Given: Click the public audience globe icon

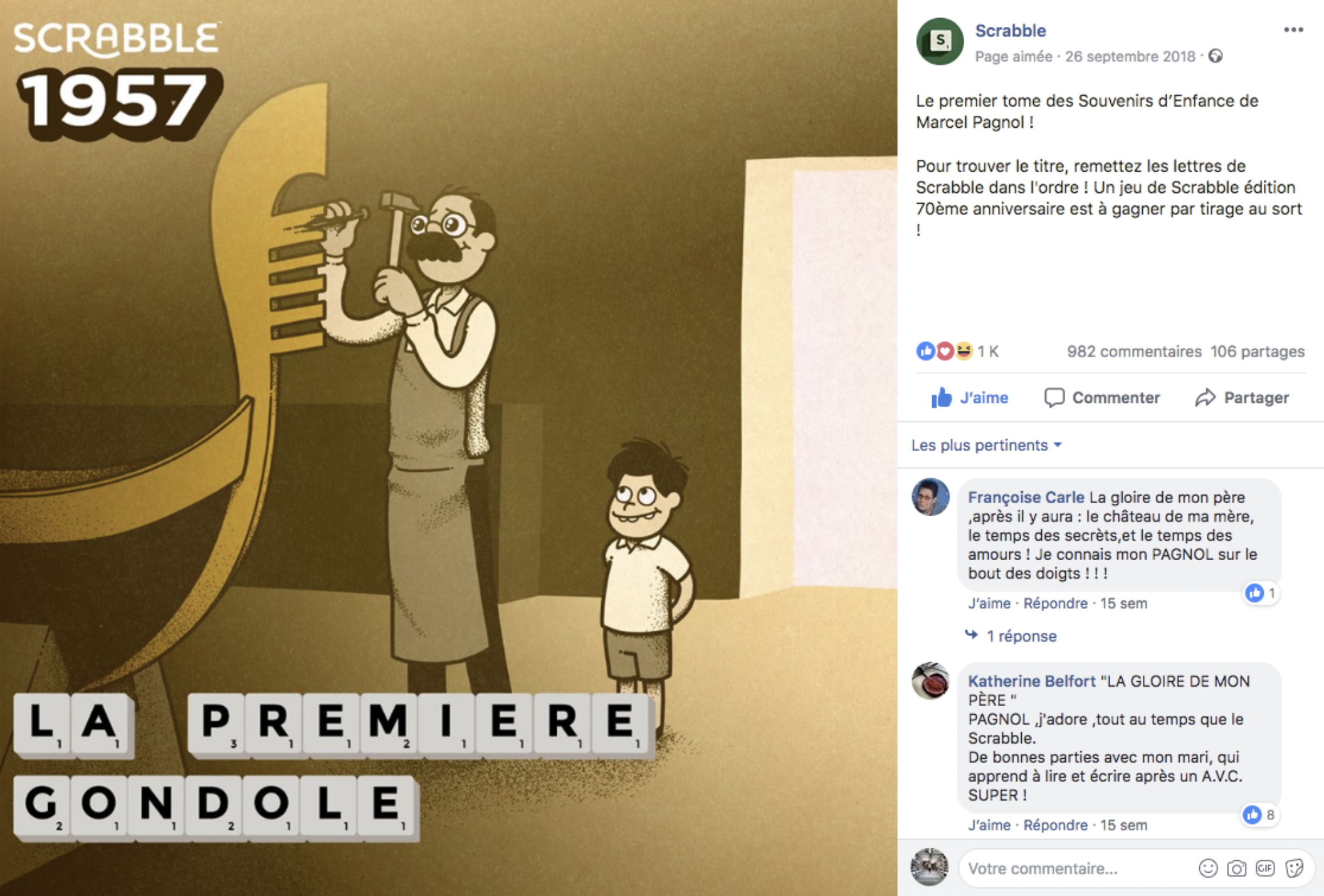Looking at the screenshot, I should point(1216,56).
